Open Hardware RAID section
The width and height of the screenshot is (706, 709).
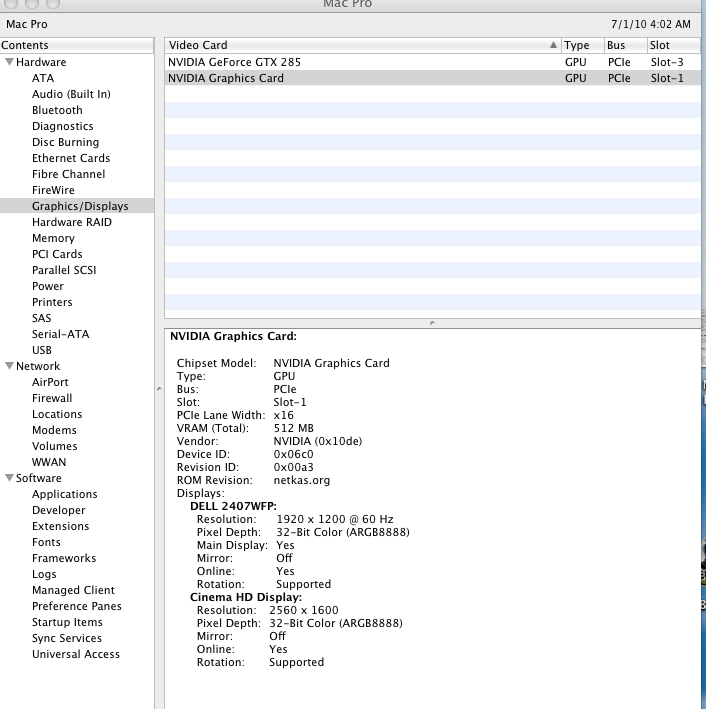coord(71,222)
